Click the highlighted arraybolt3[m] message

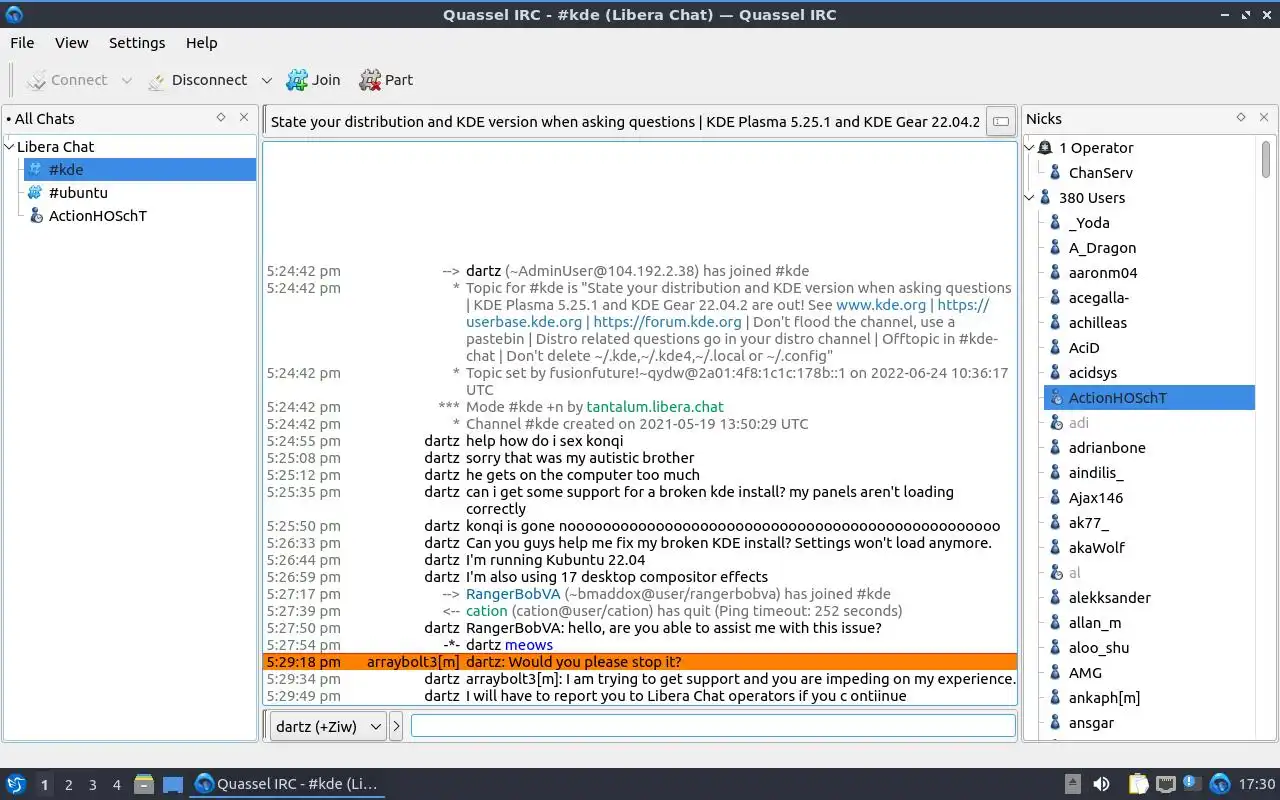click(x=640, y=662)
